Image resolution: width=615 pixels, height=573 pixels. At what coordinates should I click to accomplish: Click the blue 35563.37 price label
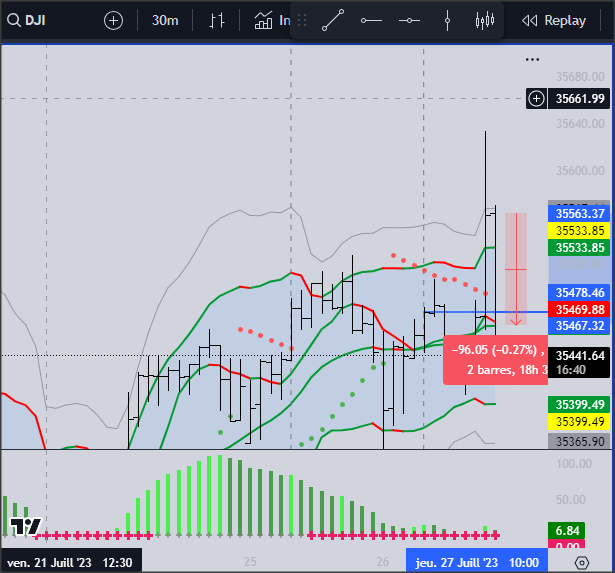pyautogui.click(x=580, y=214)
